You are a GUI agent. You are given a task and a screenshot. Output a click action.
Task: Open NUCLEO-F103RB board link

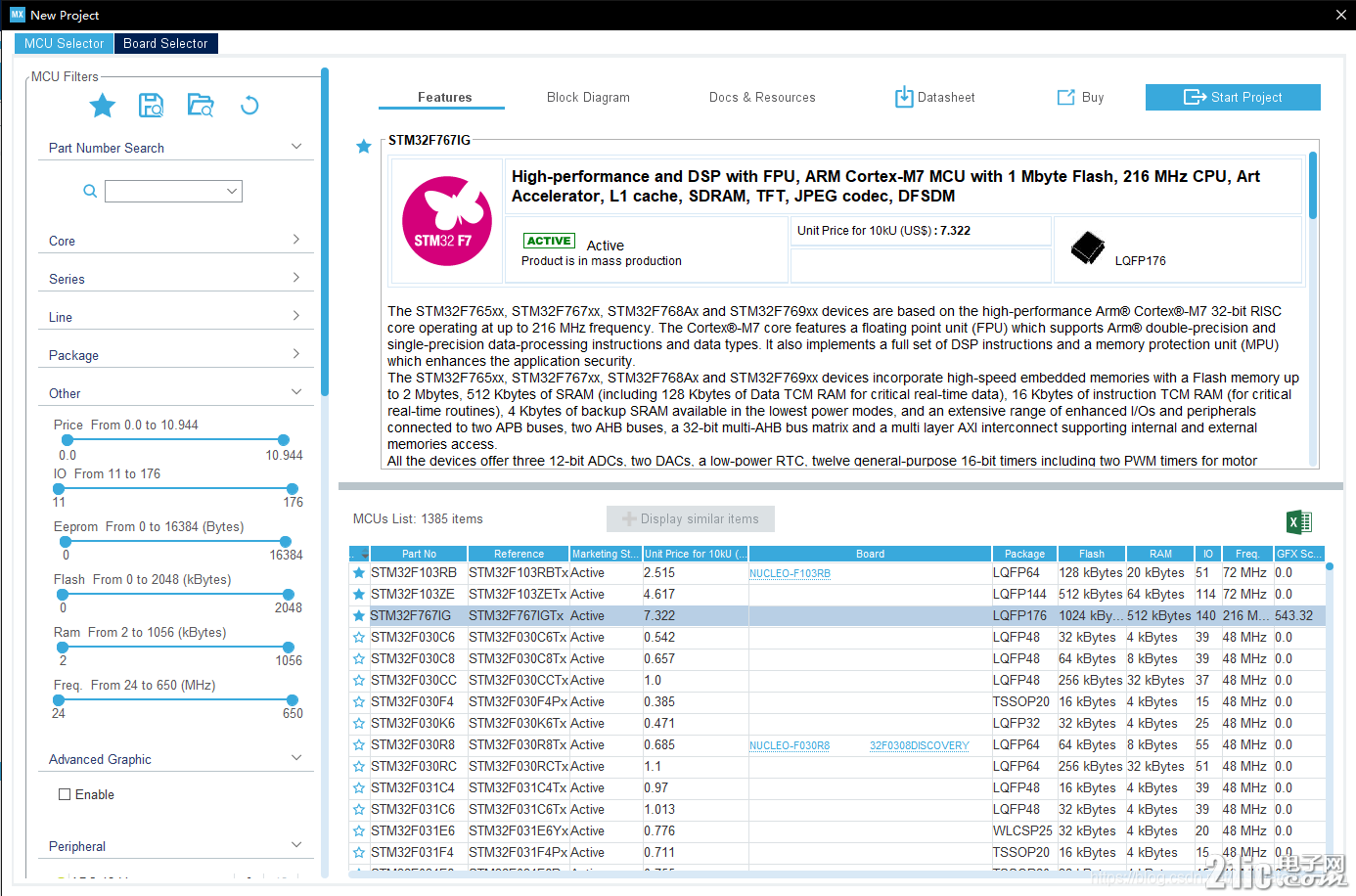[x=790, y=573]
